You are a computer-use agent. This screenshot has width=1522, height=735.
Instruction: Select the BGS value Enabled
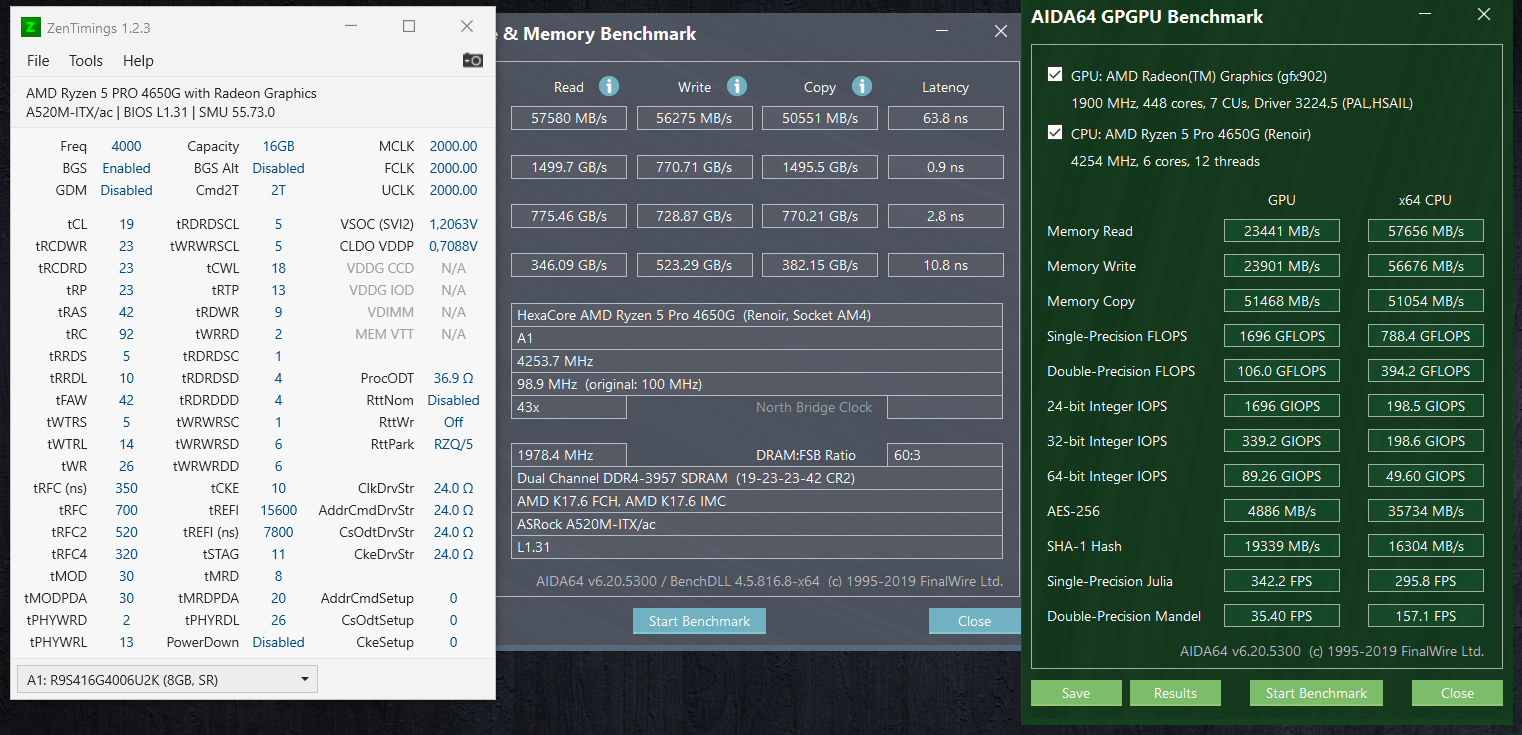click(126, 168)
